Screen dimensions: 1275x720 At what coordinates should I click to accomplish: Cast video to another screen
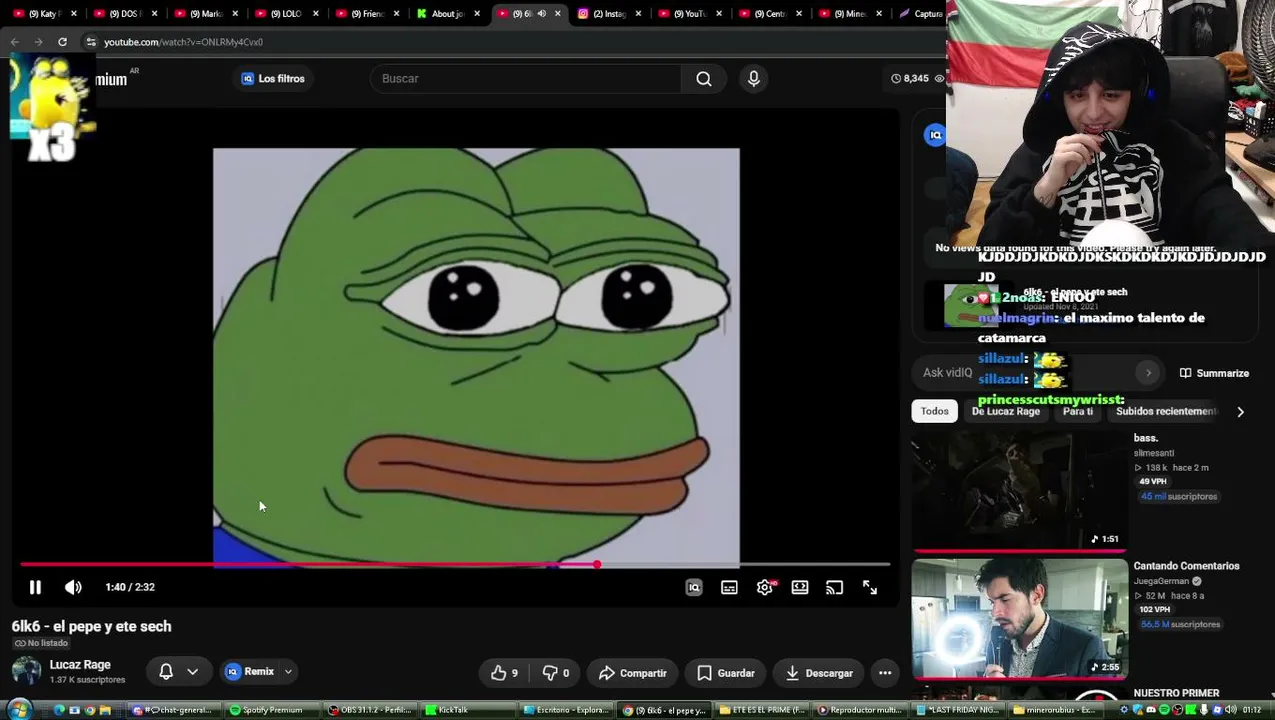835,588
